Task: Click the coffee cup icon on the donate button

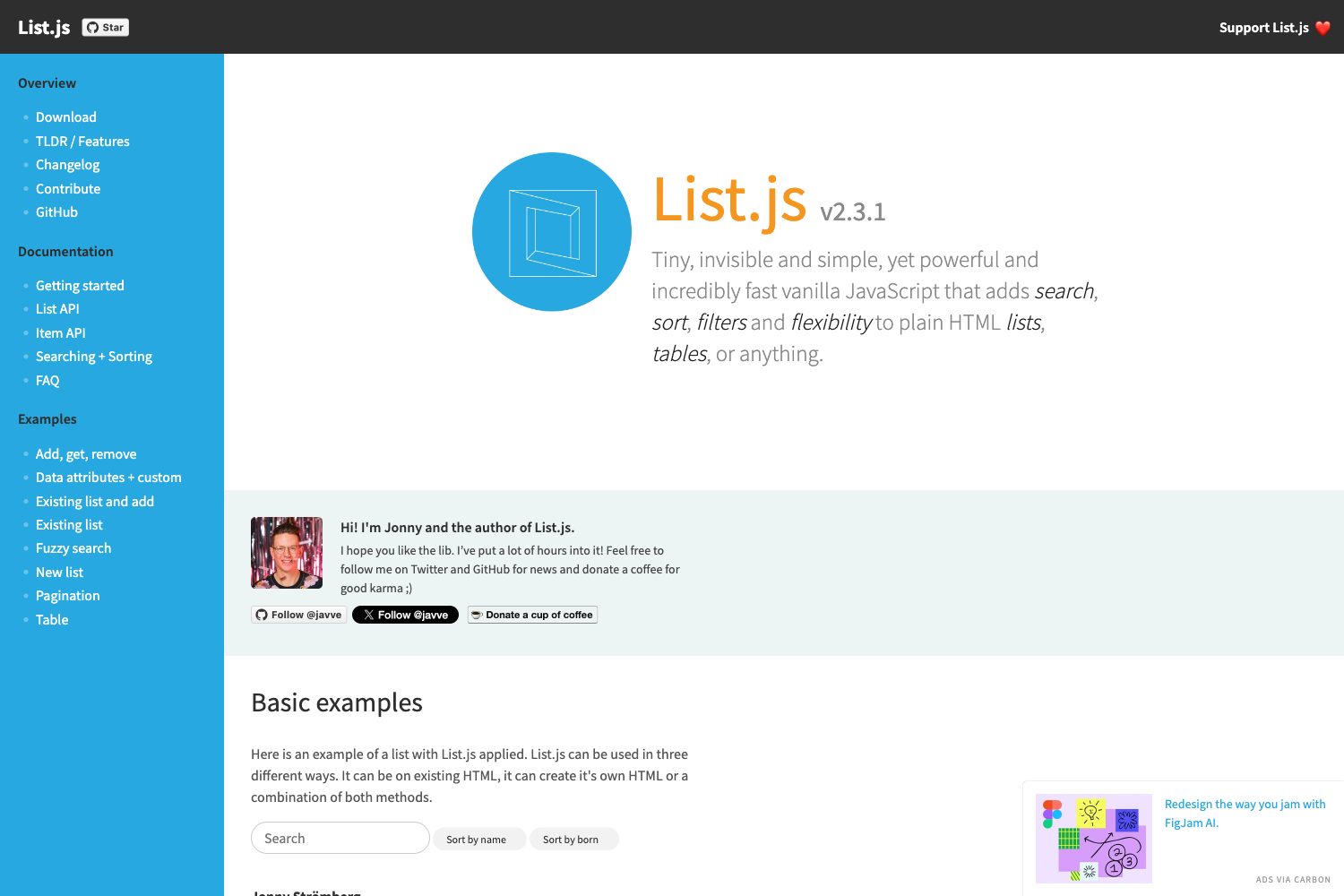Action: [477, 615]
